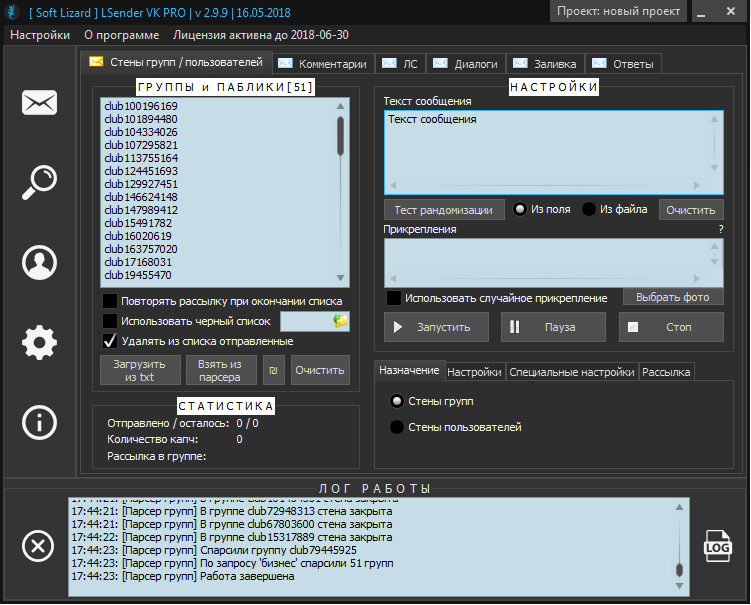Image resolution: width=751 pixels, height=605 pixels.
Task: Select club100196169 in groups list
Action: (x=141, y=106)
